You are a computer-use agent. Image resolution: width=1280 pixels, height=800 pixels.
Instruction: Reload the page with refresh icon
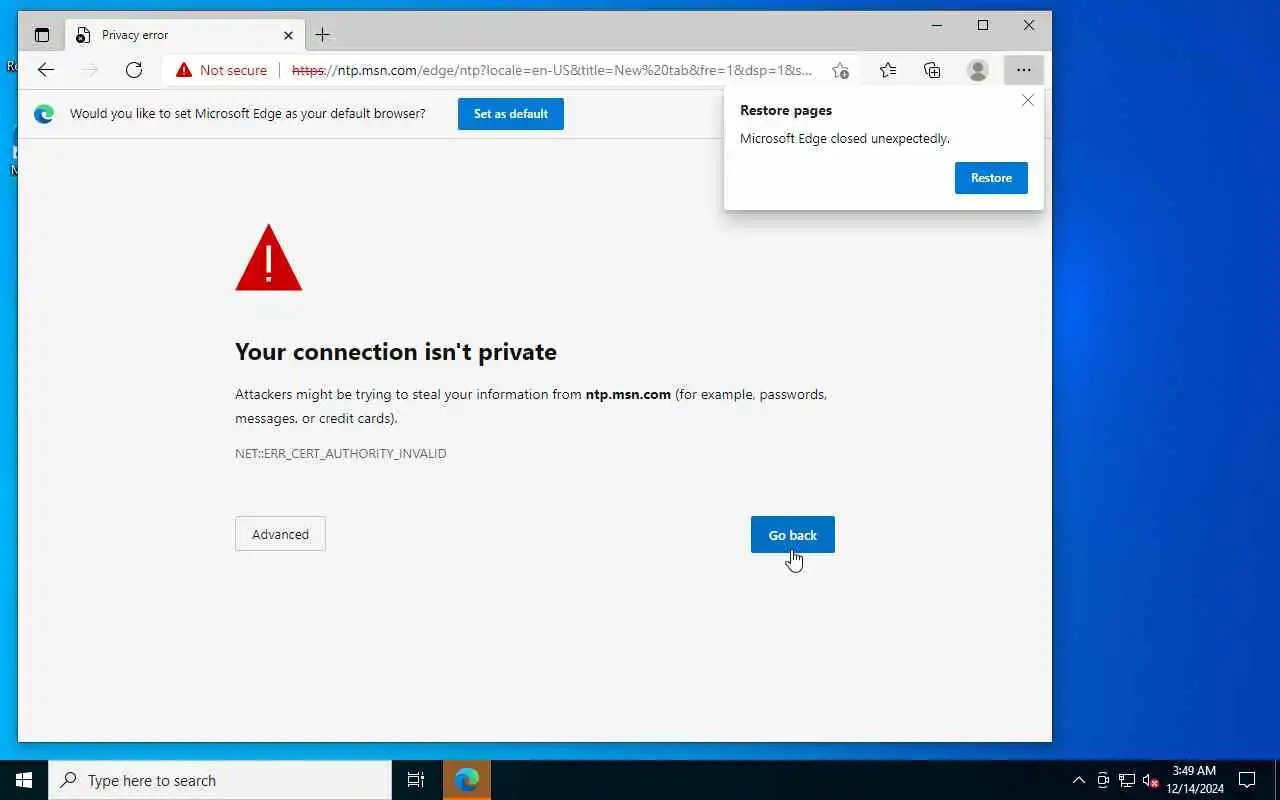tap(134, 70)
